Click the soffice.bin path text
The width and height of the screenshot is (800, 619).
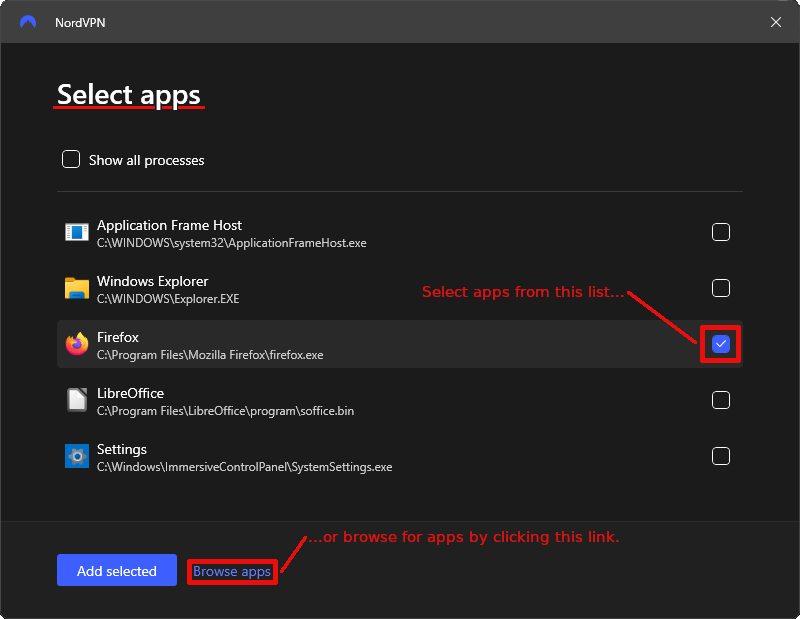(226, 411)
